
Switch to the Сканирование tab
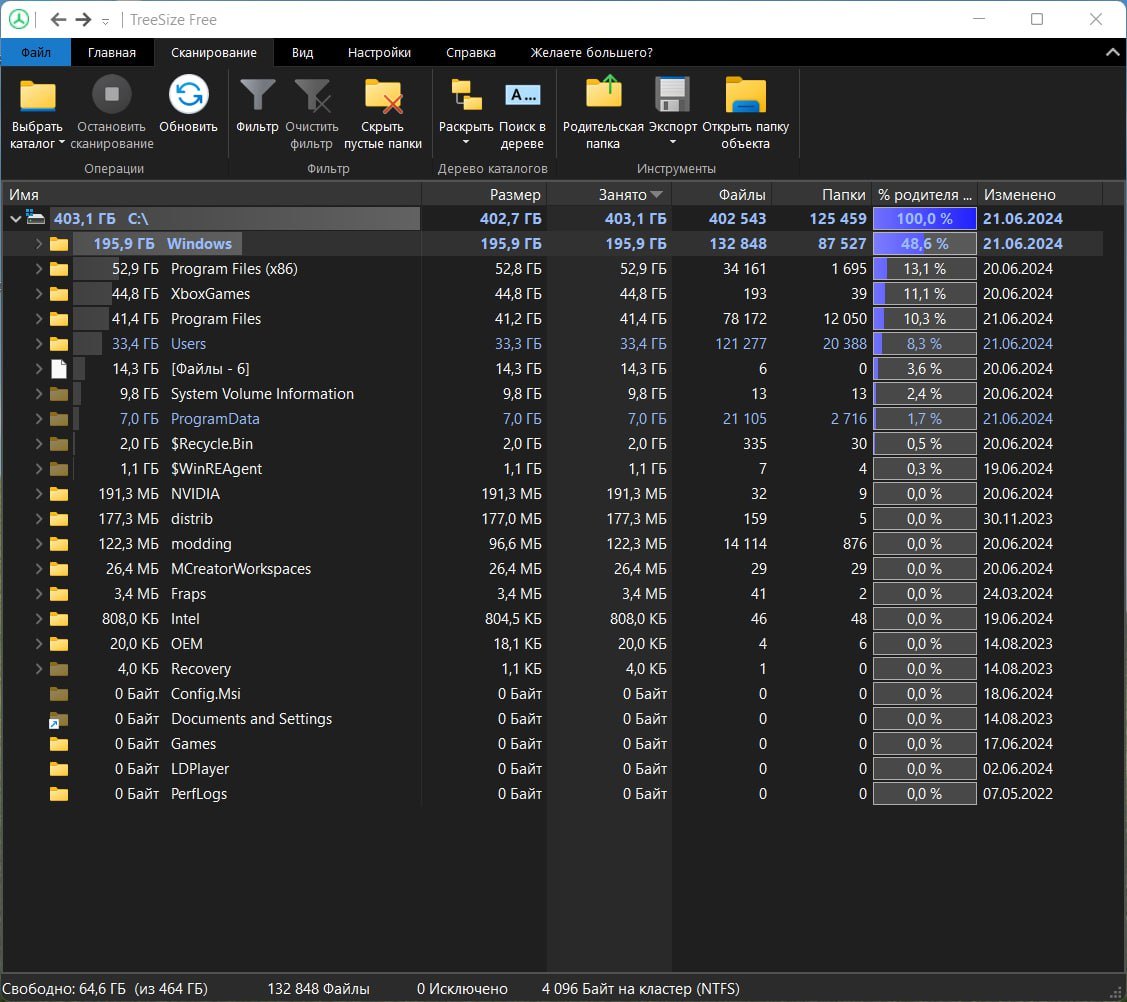(x=213, y=52)
